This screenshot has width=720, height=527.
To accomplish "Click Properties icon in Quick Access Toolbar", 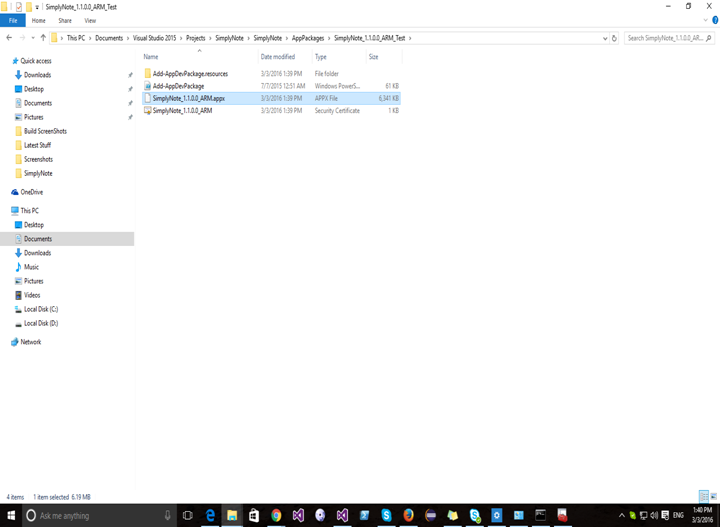I will point(19,7).
